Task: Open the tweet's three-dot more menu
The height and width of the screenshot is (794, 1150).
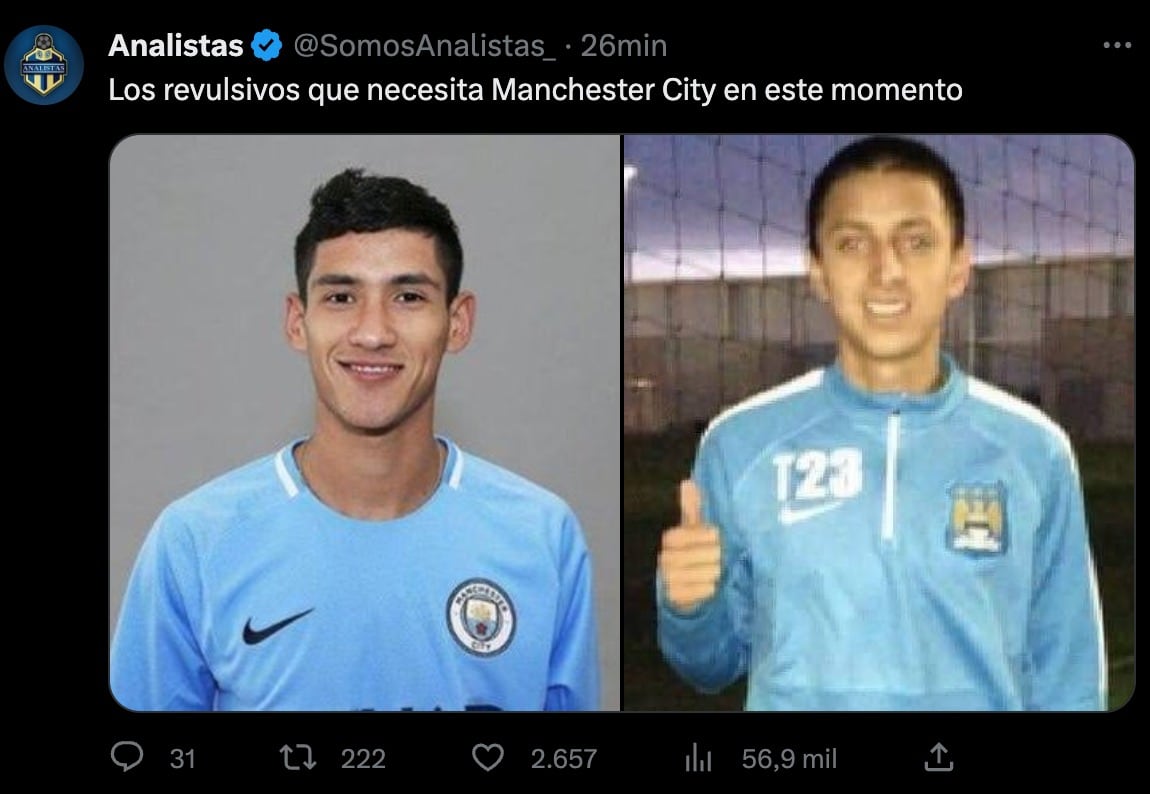Action: [x=1117, y=45]
